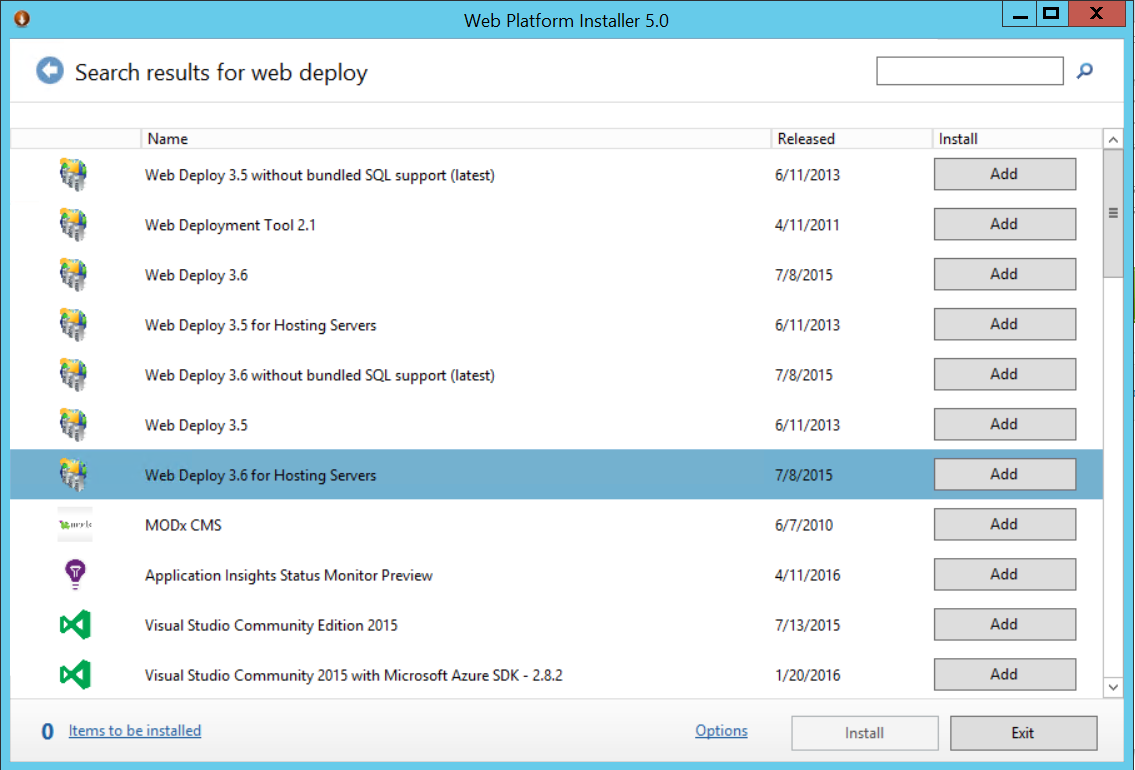
Task: Add Web Deploy 3.5 without bundled SQL support
Action: pos(1005,174)
